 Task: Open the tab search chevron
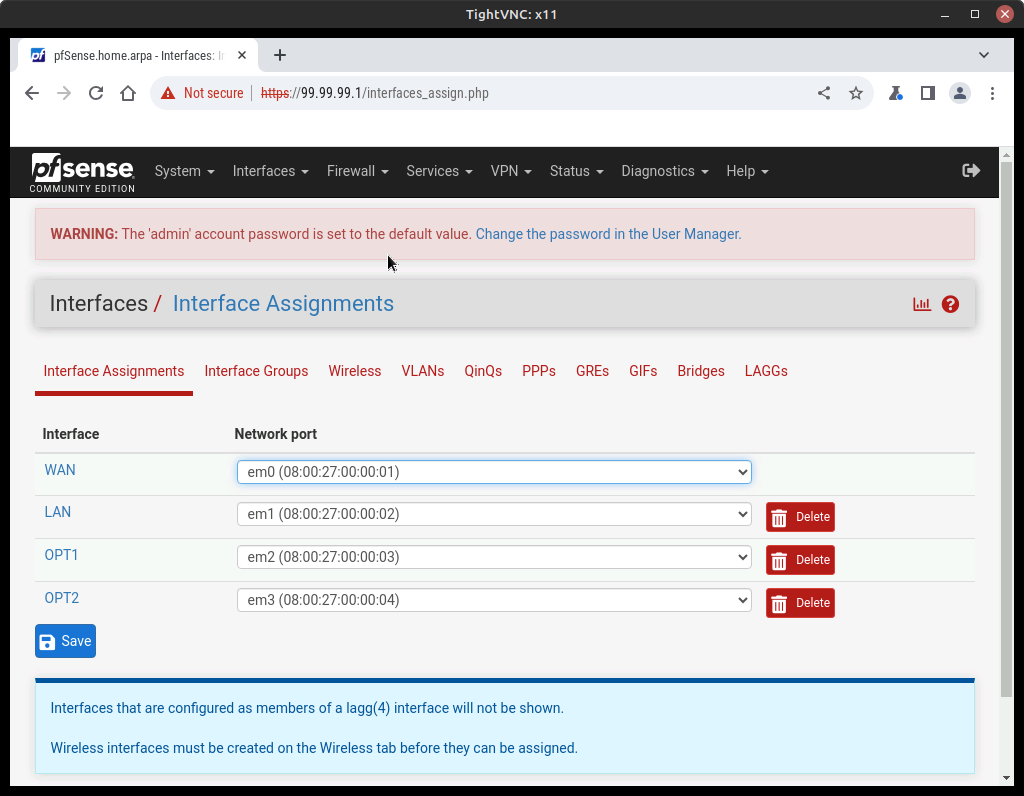[984, 55]
